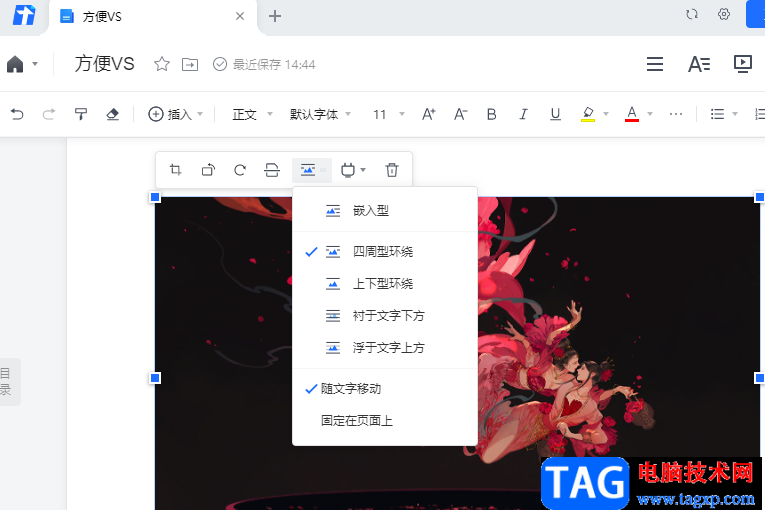Open the hamburger menu icon
765x510 pixels.
pyautogui.click(x=655, y=64)
